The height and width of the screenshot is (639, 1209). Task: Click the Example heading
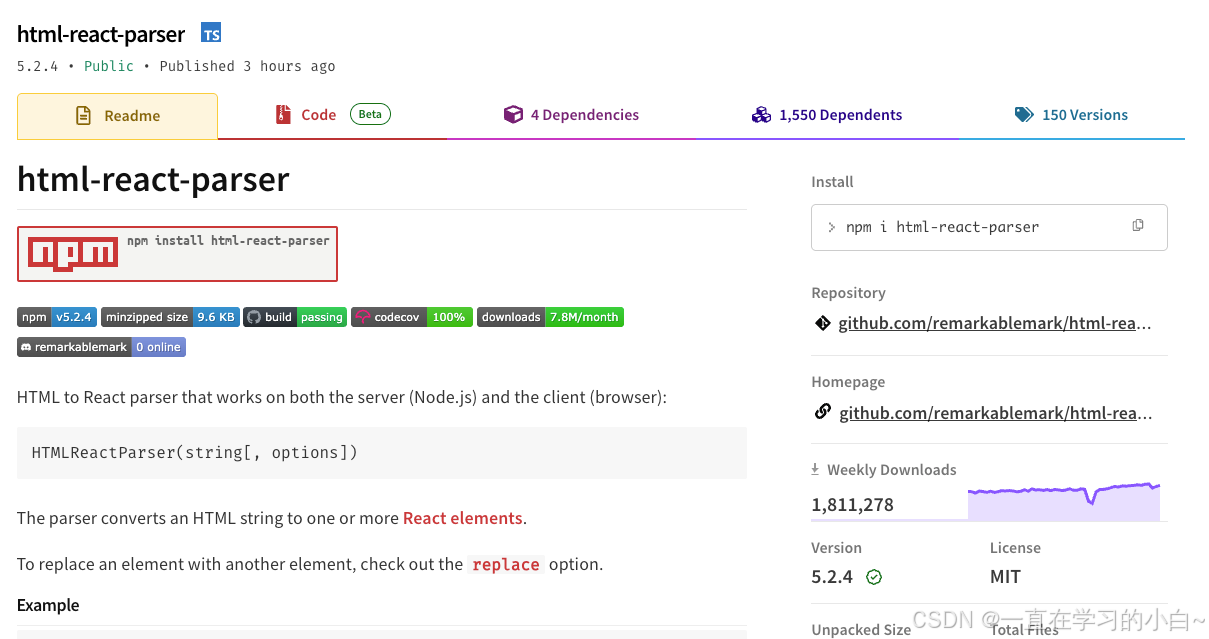click(48, 605)
